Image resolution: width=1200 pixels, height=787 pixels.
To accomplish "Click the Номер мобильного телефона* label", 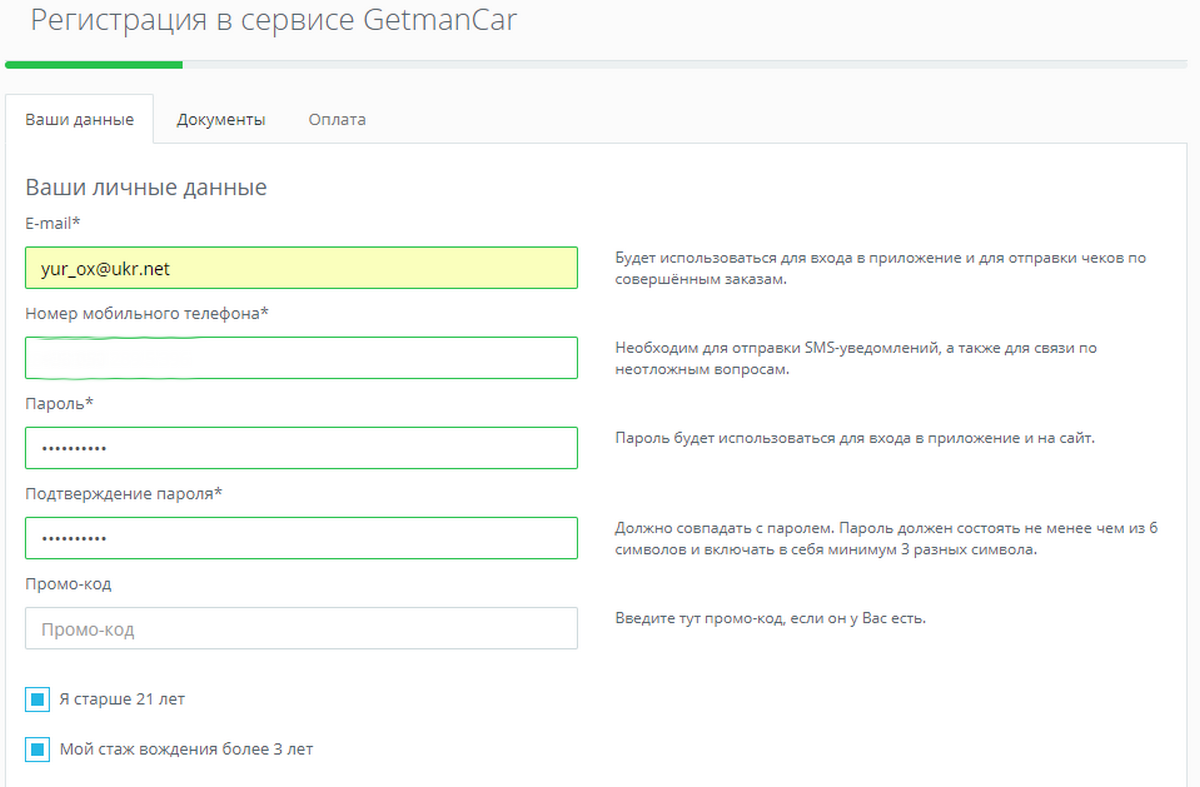I will [147, 314].
